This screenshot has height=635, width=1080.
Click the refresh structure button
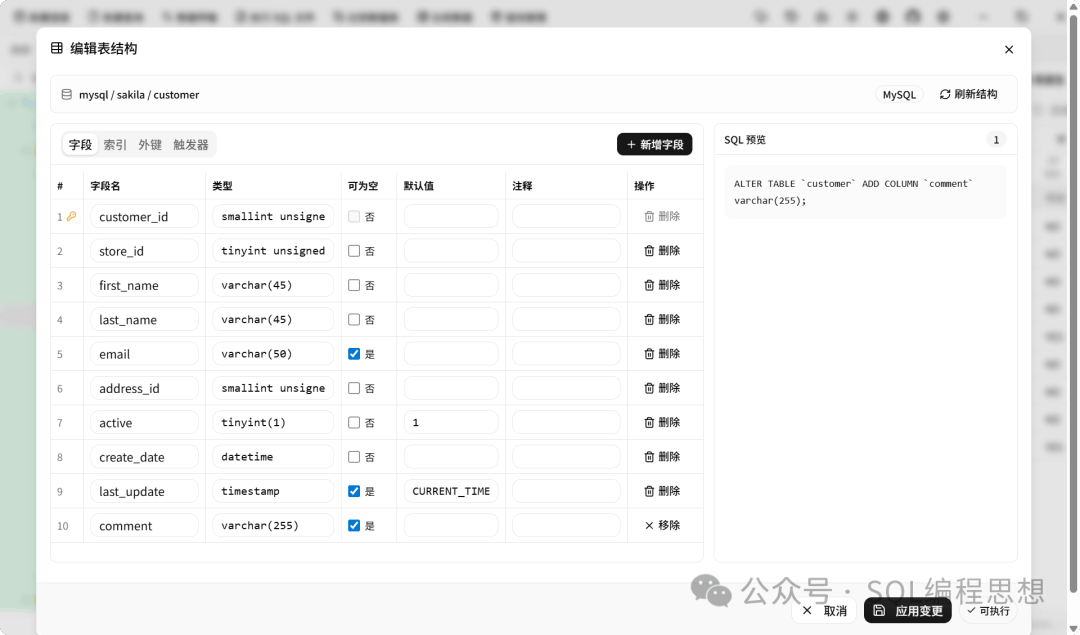coord(968,94)
